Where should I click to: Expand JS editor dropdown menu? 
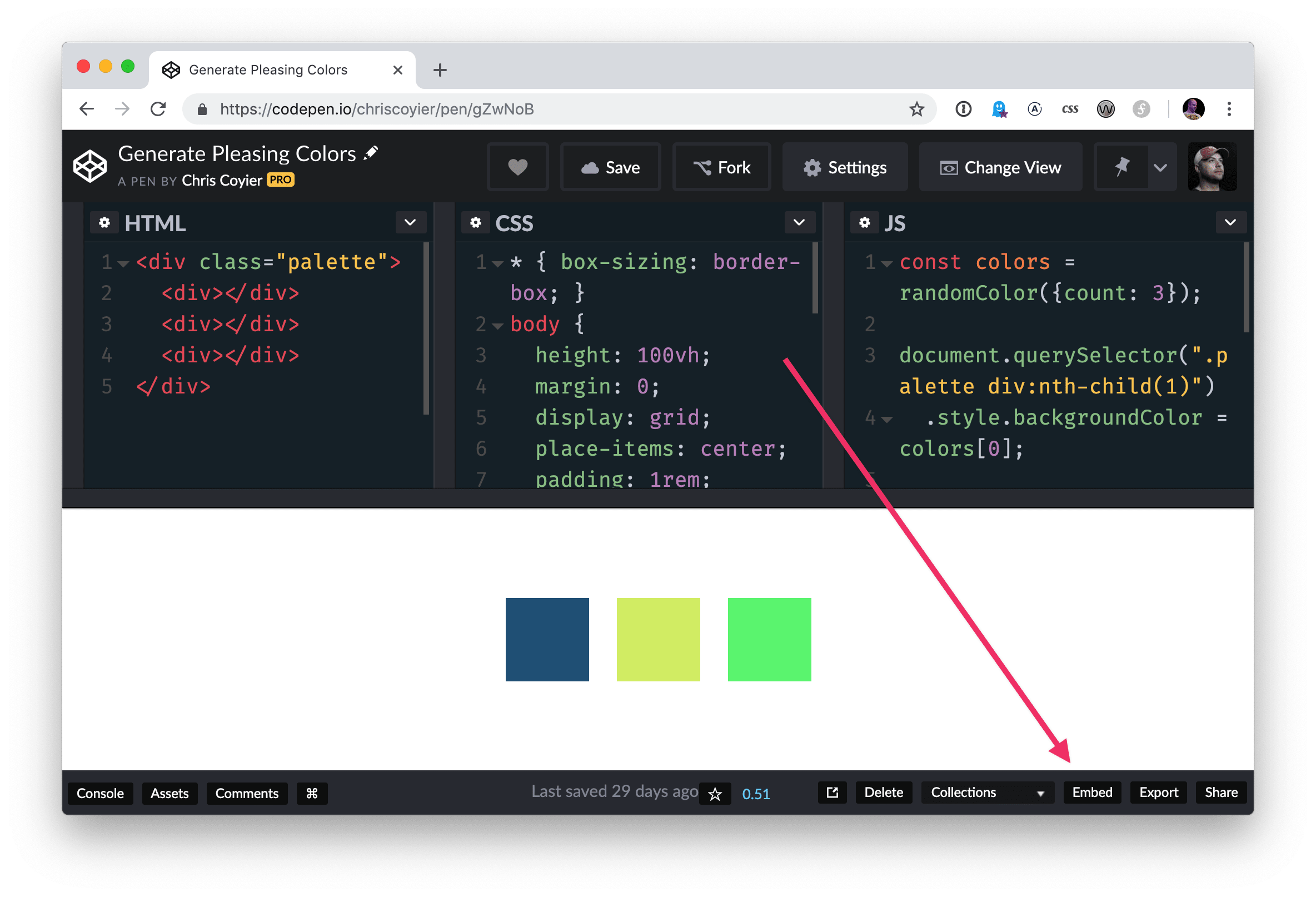coord(1230,222)
